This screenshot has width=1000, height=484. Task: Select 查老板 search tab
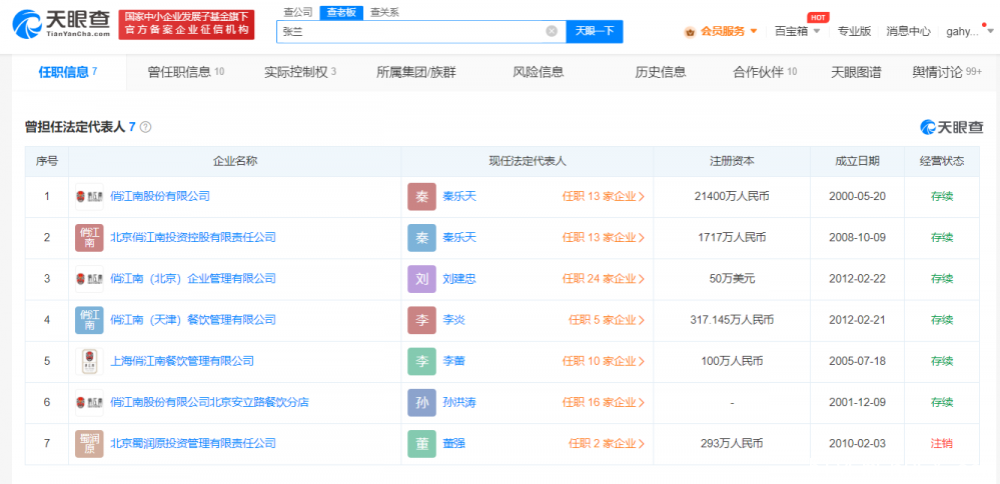click(341, 12)
